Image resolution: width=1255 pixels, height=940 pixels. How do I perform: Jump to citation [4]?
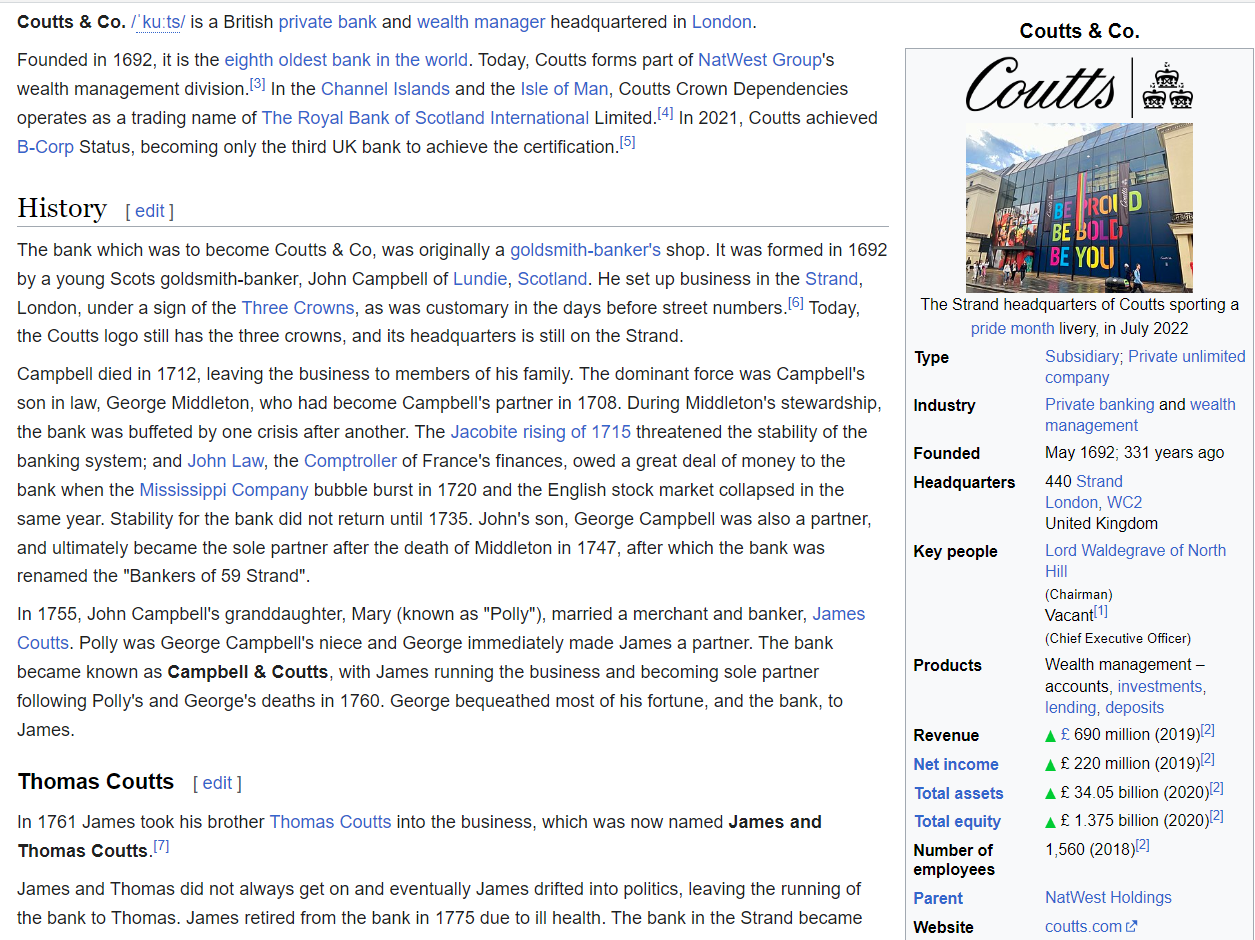(x=665, y=112)
